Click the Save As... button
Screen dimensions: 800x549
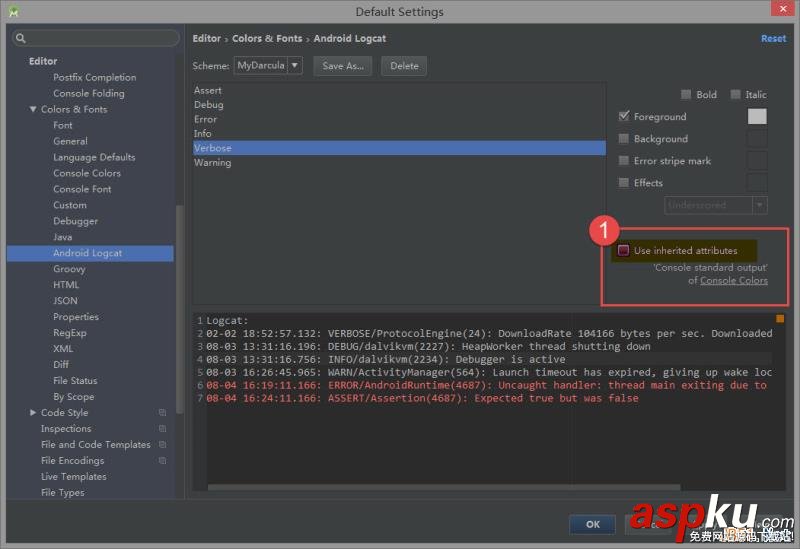(x=343, y=66)
